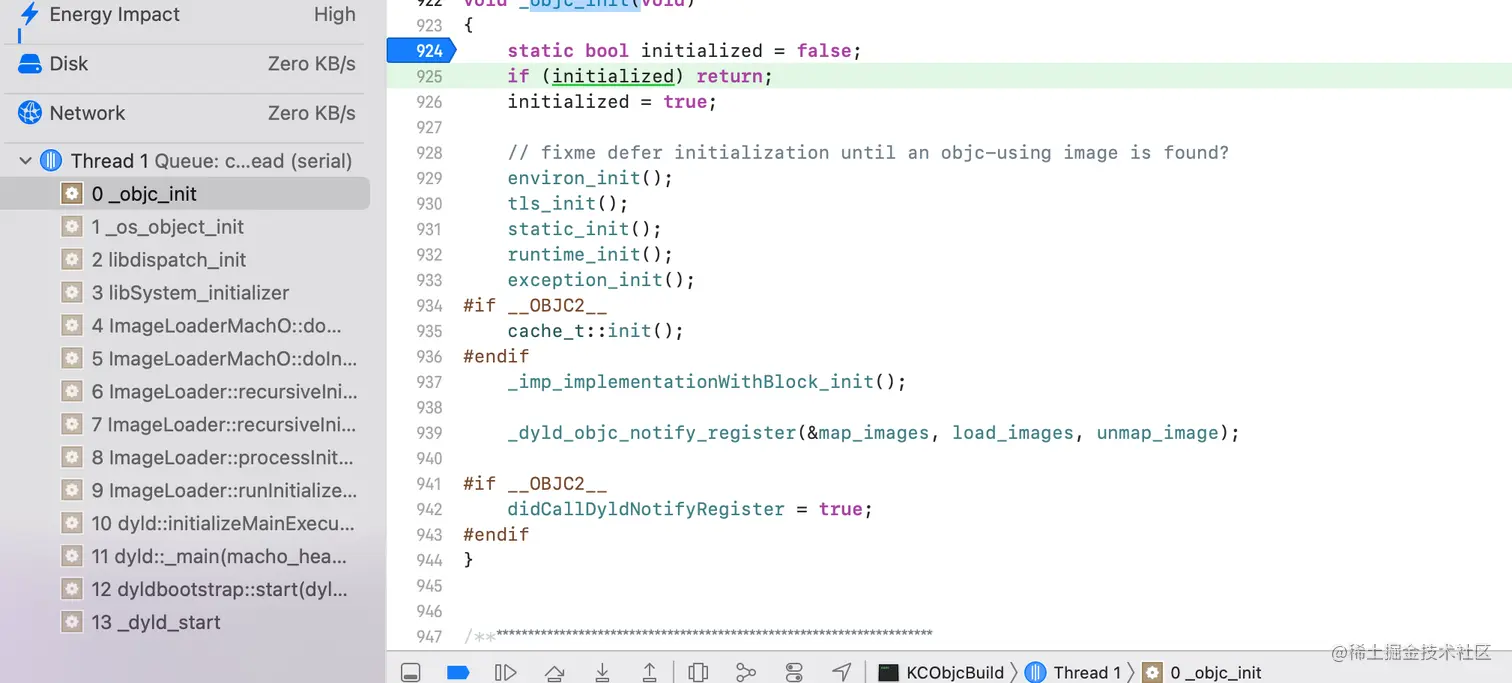The image size is (1512, 683).
Task: Select stack frame 1 _os_object_init
Action: [185, 227]
